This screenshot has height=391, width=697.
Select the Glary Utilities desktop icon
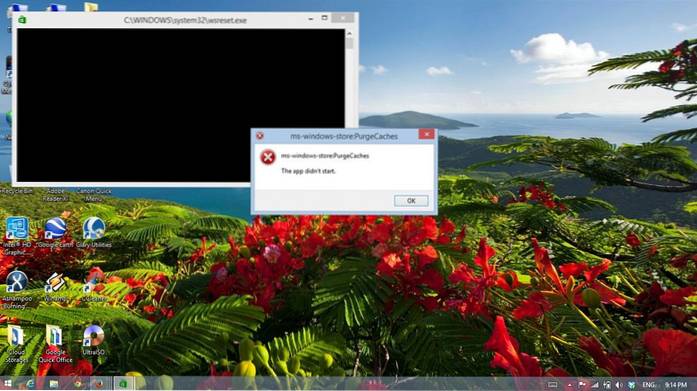click(x=94, y=233)
